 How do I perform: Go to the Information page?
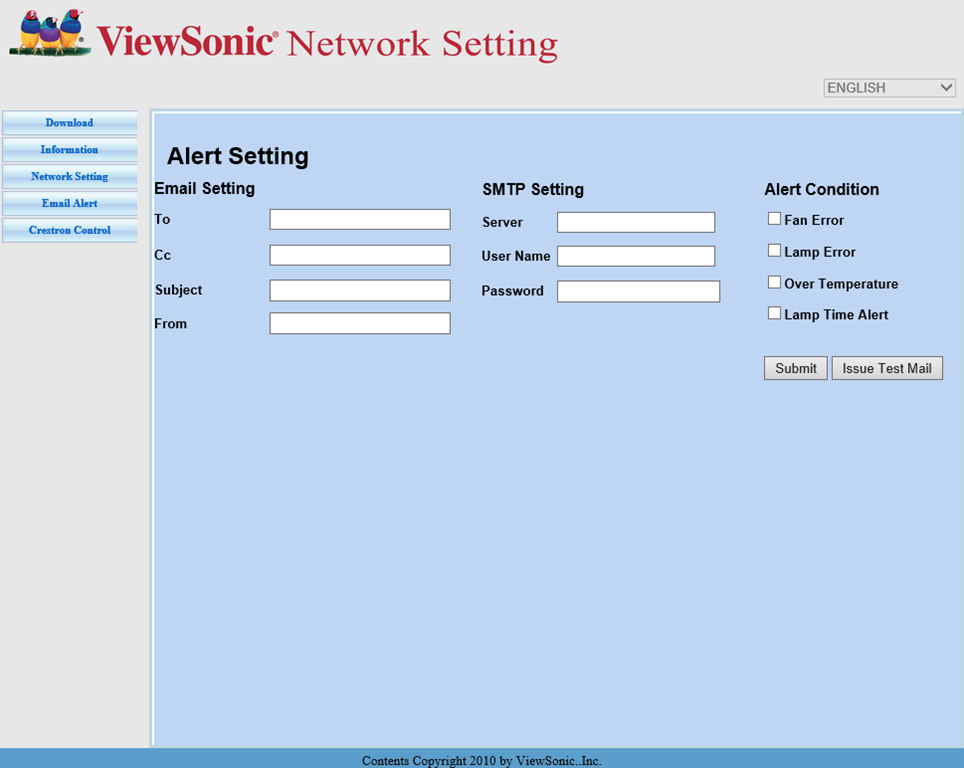coord(69,149)
